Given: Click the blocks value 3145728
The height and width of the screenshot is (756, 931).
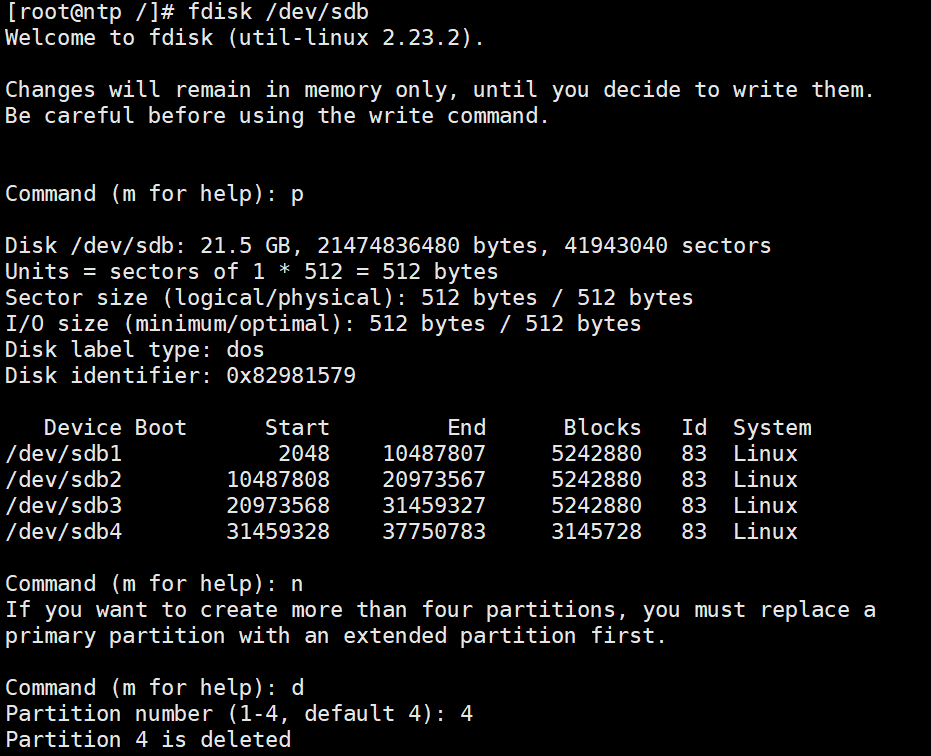Looking at the screenshot, I should click(x=596, y=532).
